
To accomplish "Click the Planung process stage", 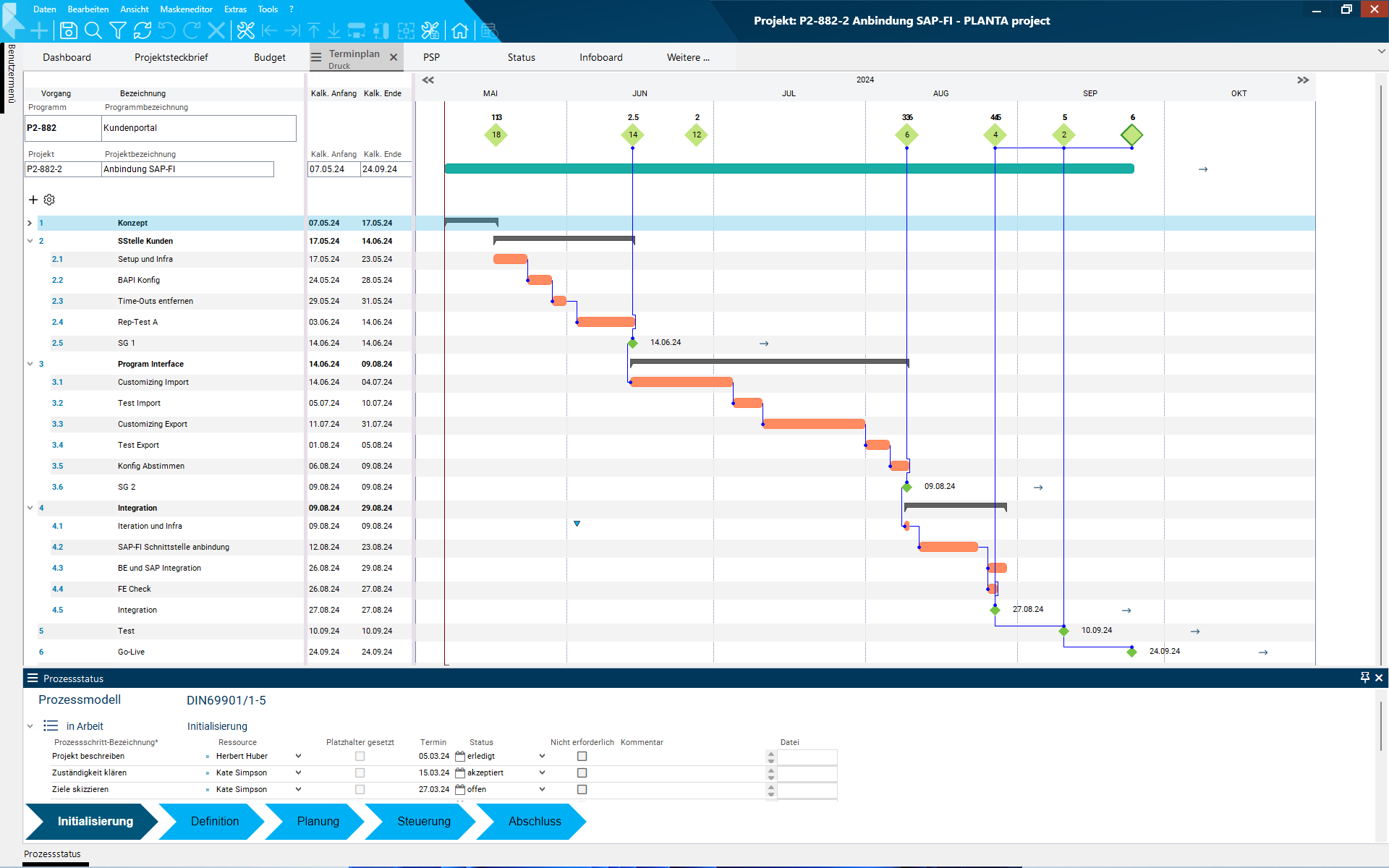I will (x=318, y=822).
